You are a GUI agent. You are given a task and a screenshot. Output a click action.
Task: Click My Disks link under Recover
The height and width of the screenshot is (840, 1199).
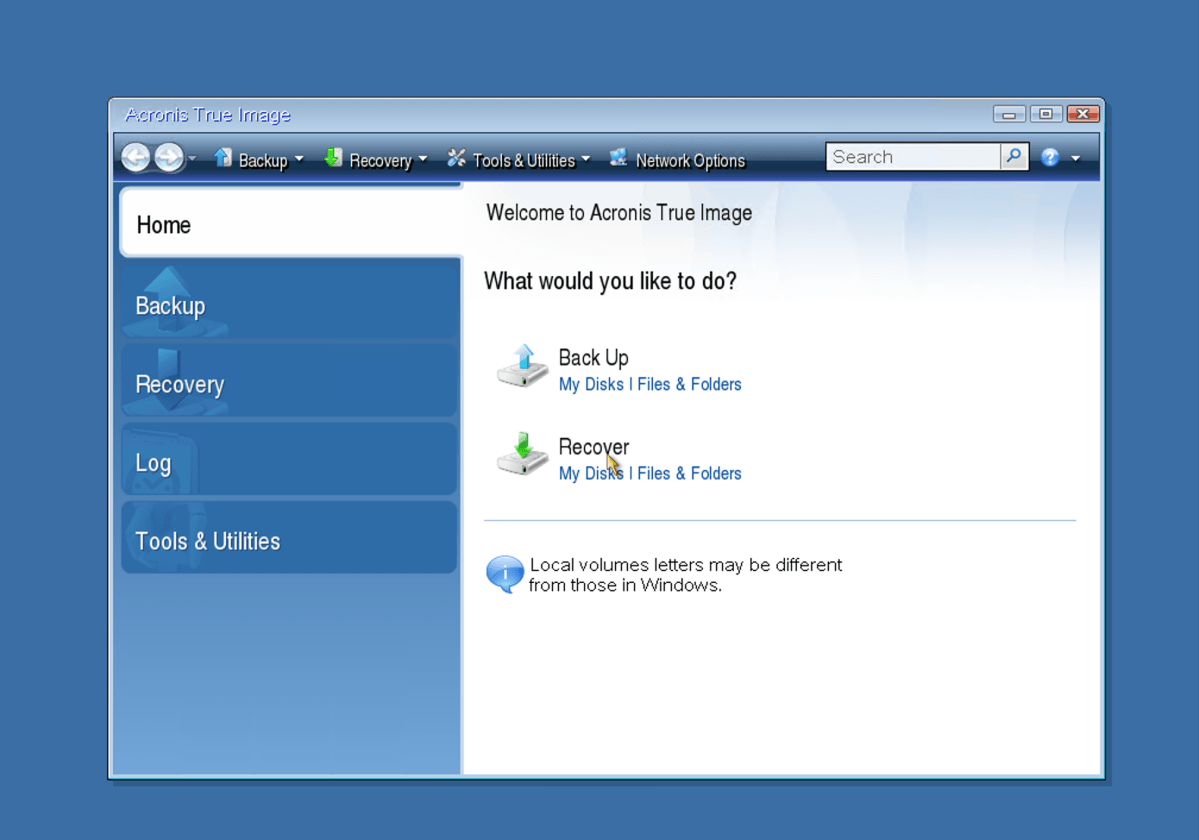[x=591, y=474]
